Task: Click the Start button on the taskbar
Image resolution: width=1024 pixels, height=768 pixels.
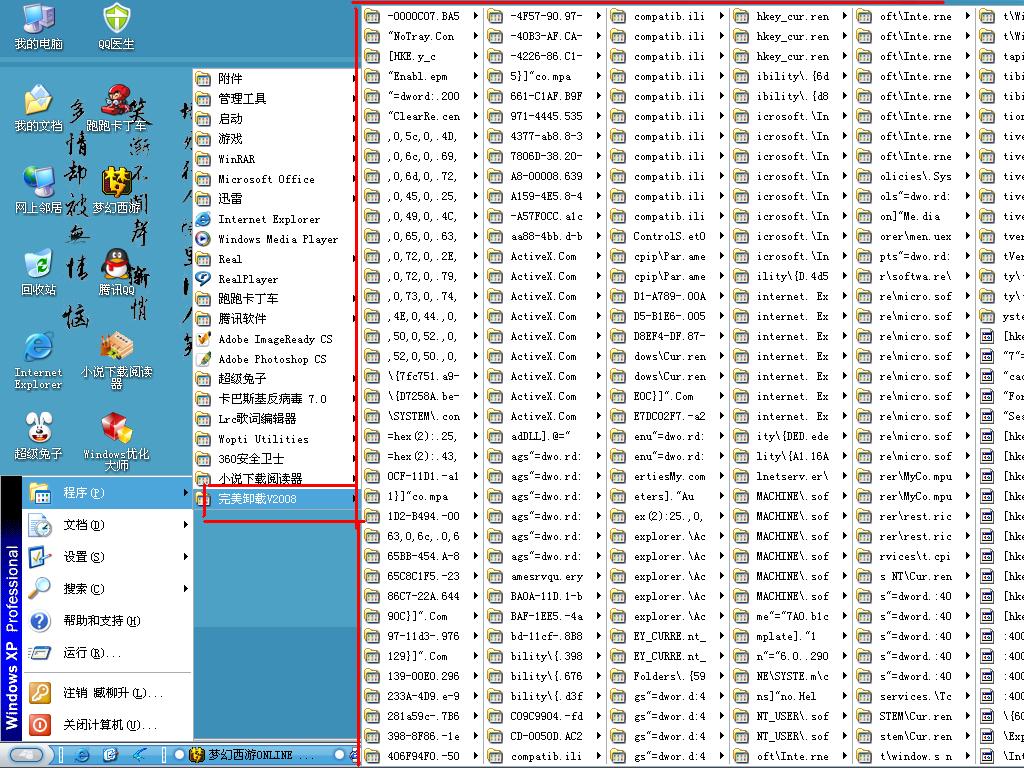Action: pos(26,755)
